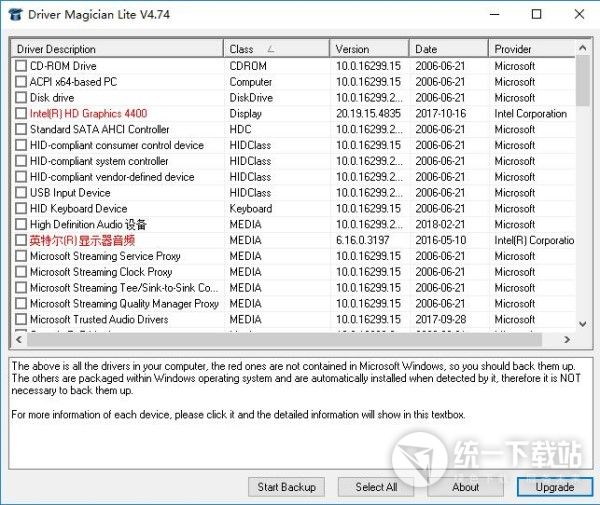Select the 英特尔(R) 显示器音频 checkbox

point(21,240)
